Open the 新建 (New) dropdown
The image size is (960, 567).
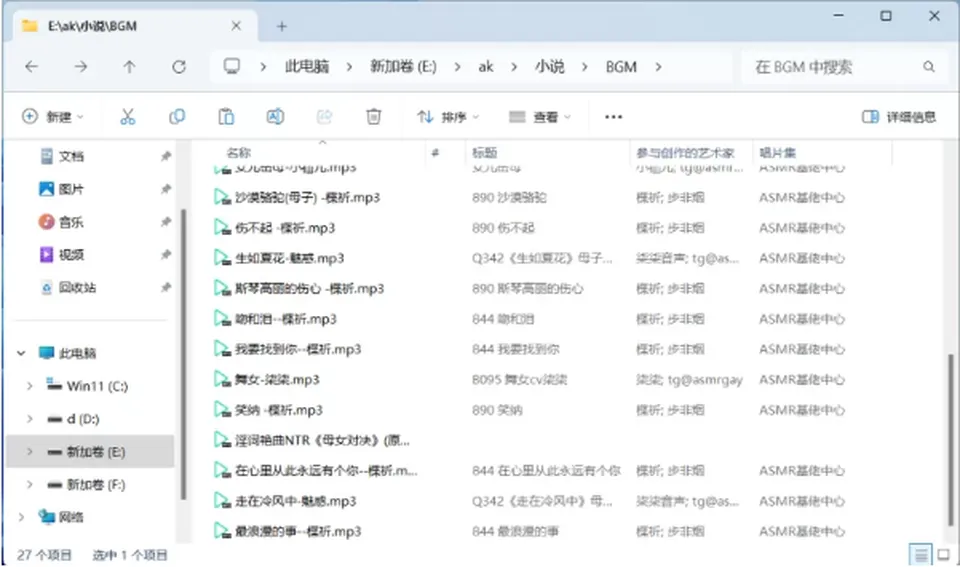(53, 116)
